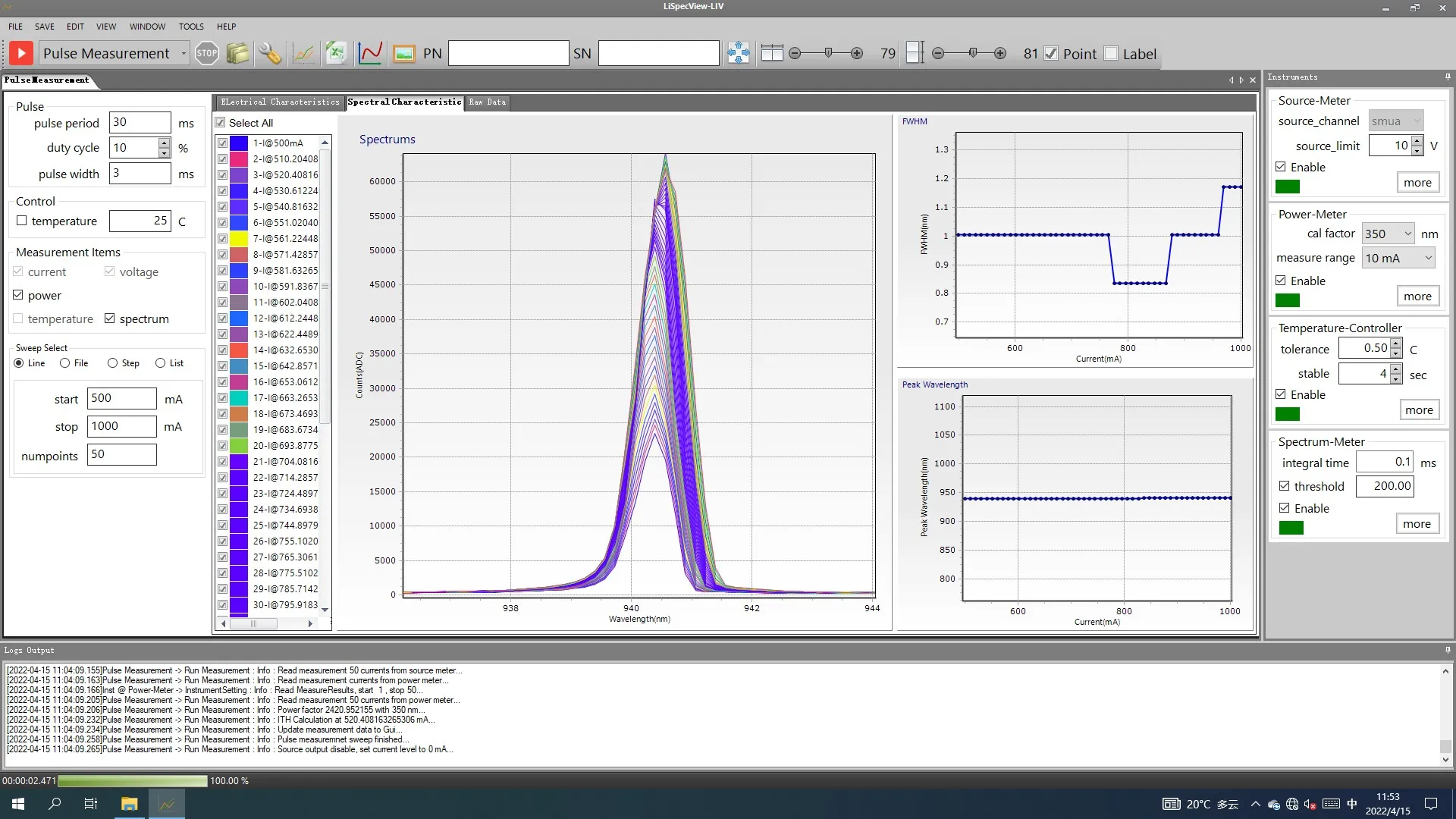The image size is (1456, 819).
Task: Click the Source-Meter more button
Action: pyautogui.click(x=1417, y=182)
